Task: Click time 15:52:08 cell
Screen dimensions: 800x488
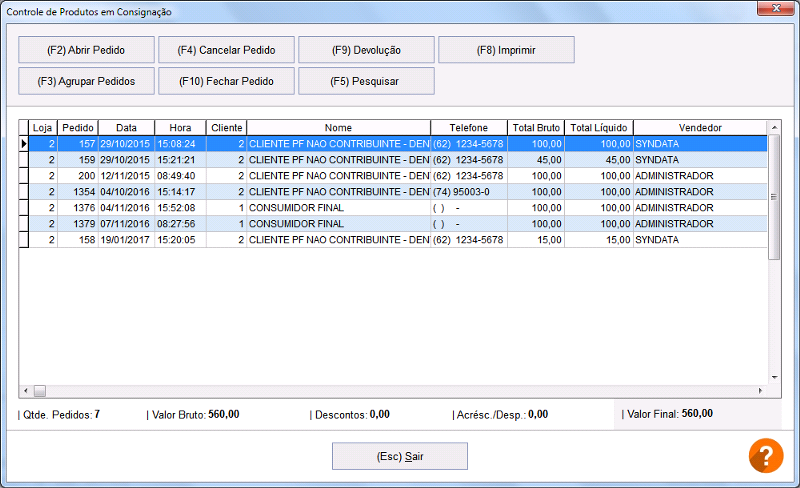Action: [181, 208]
